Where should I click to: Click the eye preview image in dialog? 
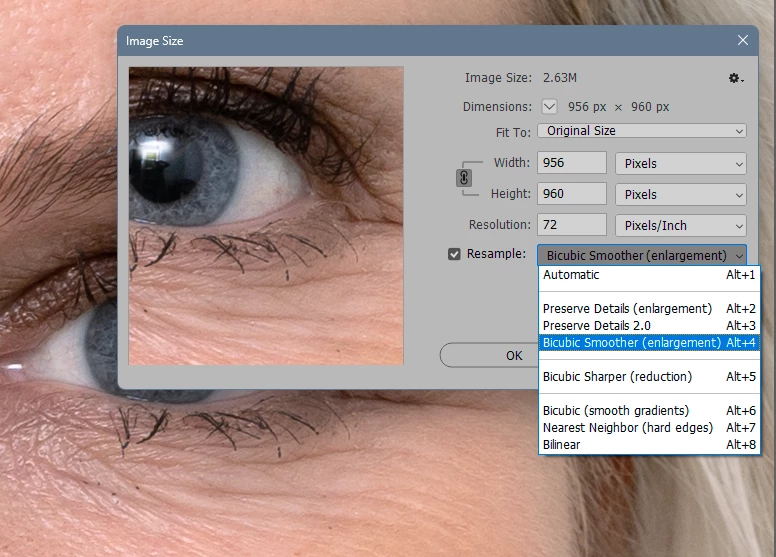[266, 216]
